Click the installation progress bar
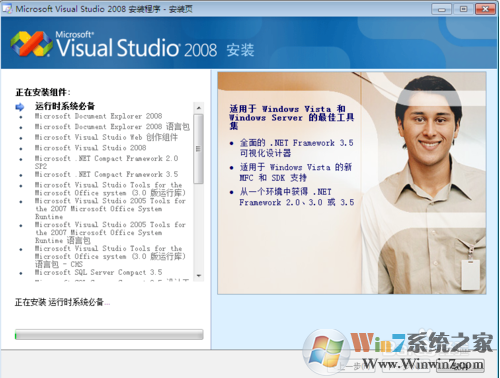 coord(109,334)
